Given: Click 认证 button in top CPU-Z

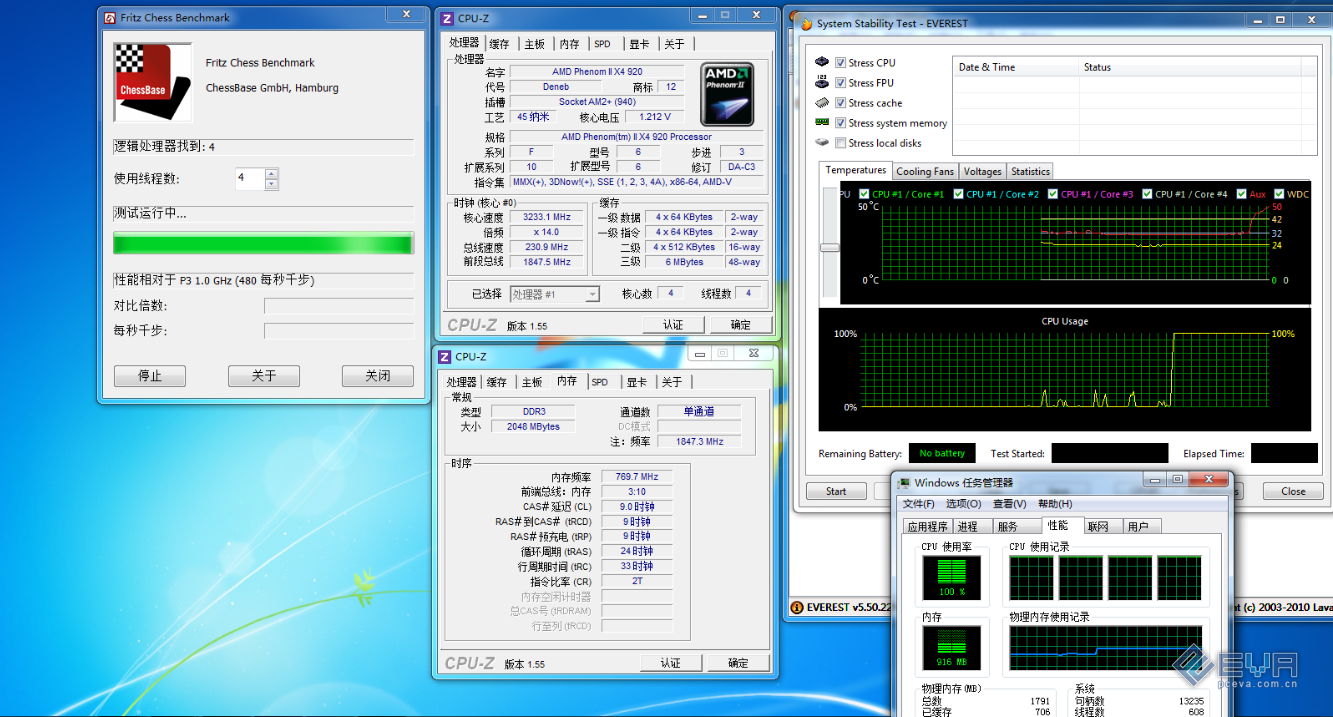Looking at the screenshot, I should tap(673, 325).
